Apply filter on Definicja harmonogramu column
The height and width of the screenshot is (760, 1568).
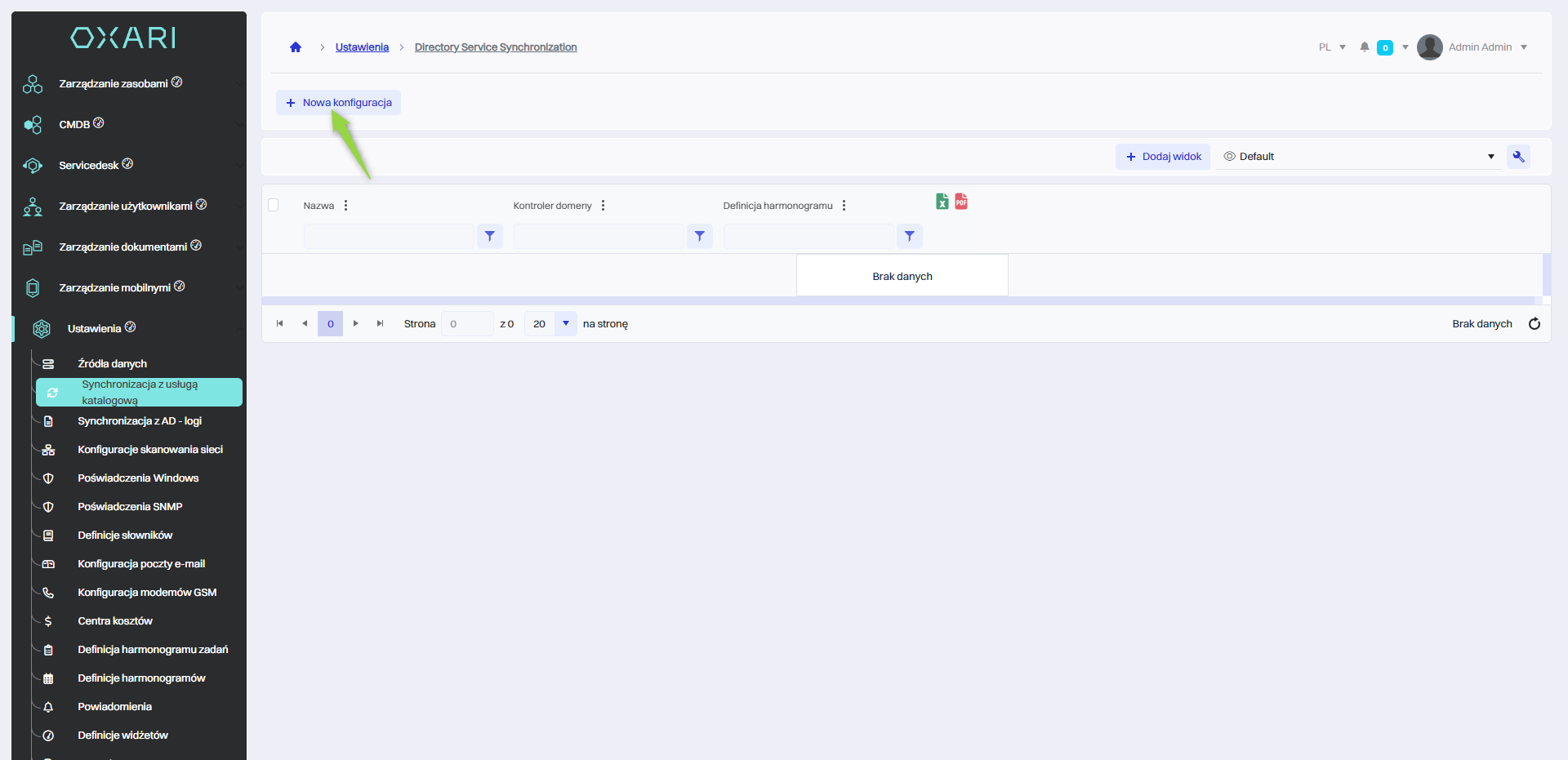[x=909, y=237]
